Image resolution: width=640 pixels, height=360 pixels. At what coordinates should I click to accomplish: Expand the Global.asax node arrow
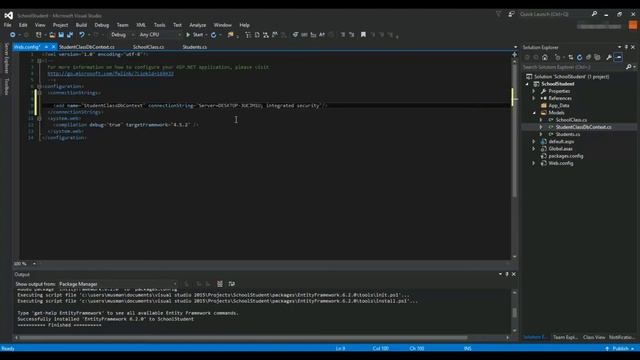[533, 149]
